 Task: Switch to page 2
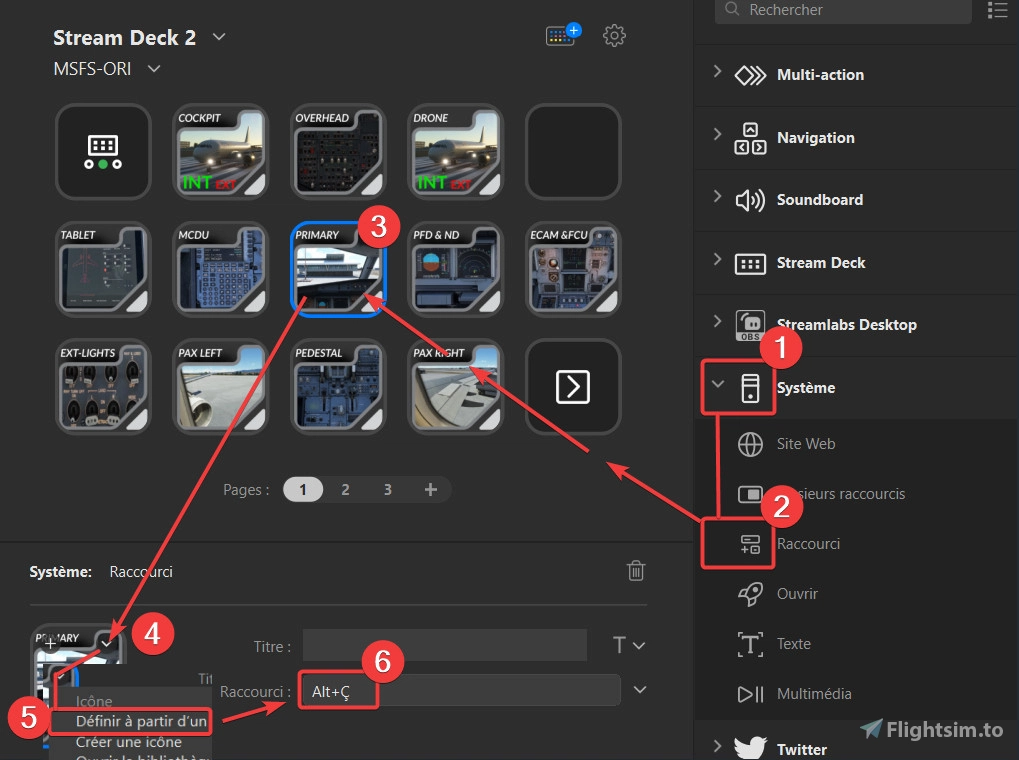[345, 489]
